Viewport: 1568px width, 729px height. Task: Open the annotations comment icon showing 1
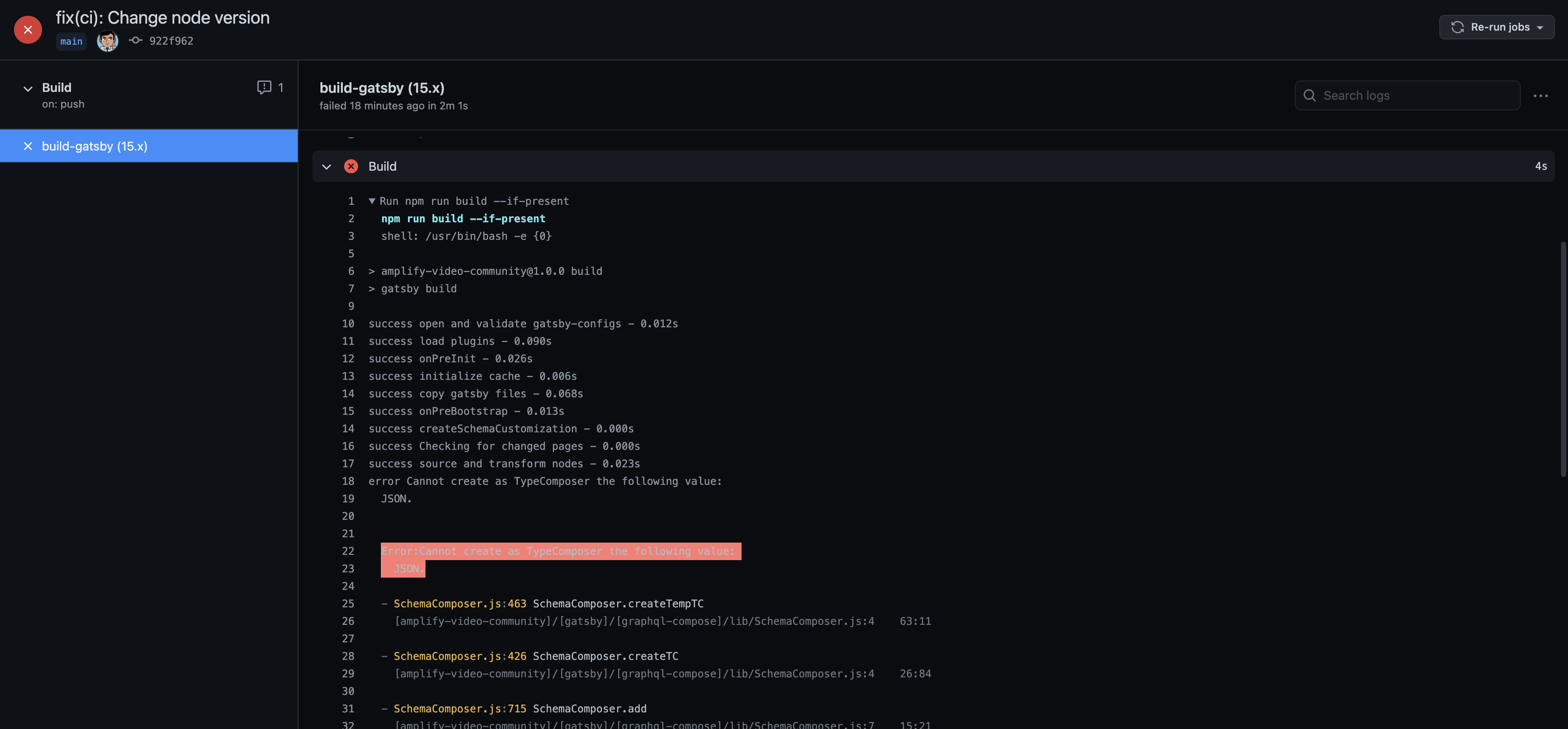coord(264,87)
